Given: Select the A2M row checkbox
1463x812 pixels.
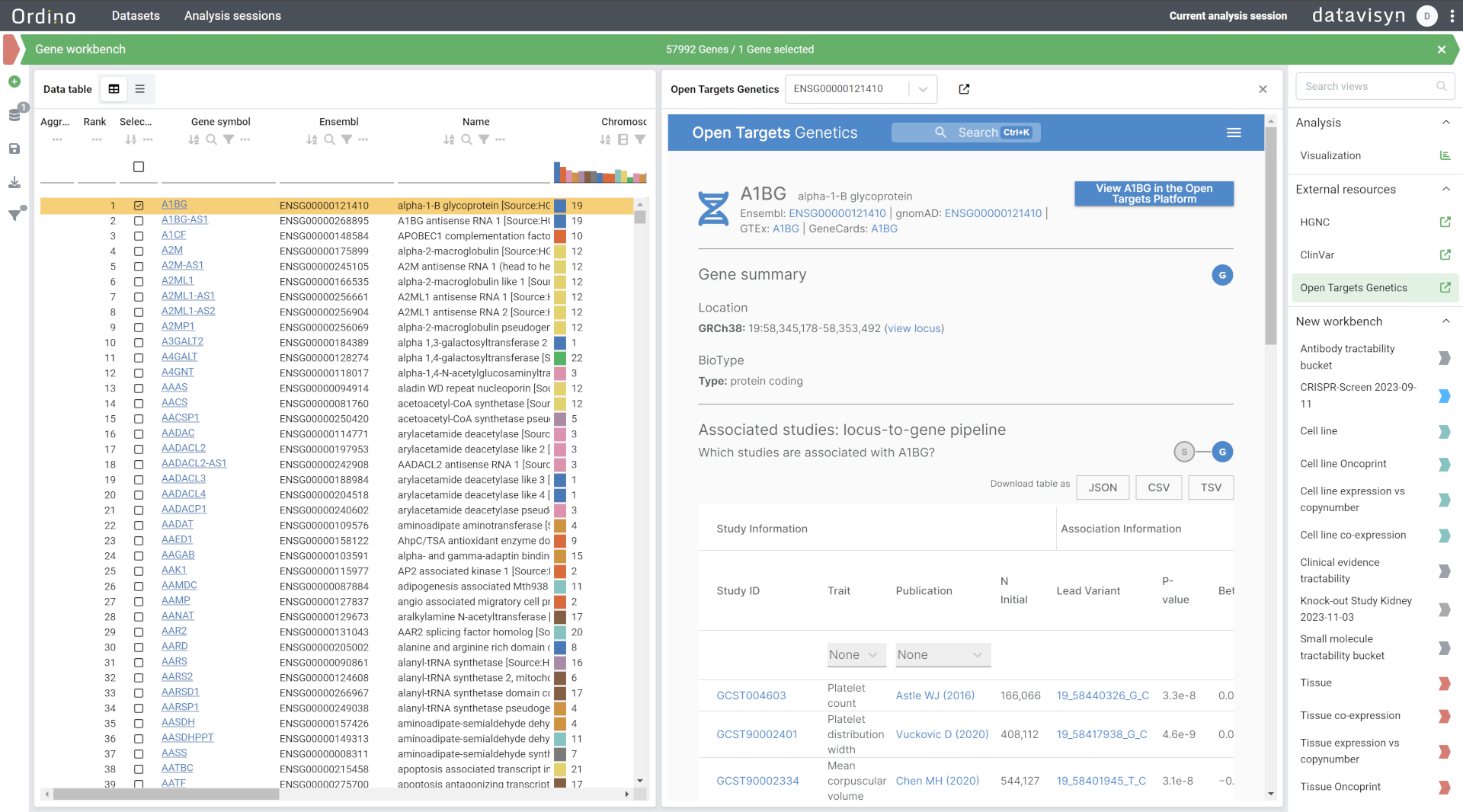Looking at the screenshot, I should point(139,251).
